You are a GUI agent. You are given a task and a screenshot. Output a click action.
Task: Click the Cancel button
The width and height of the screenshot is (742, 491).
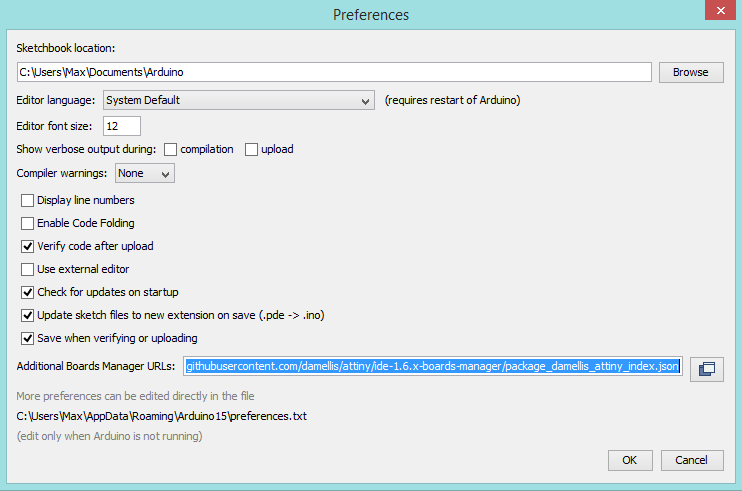(692, 460)
